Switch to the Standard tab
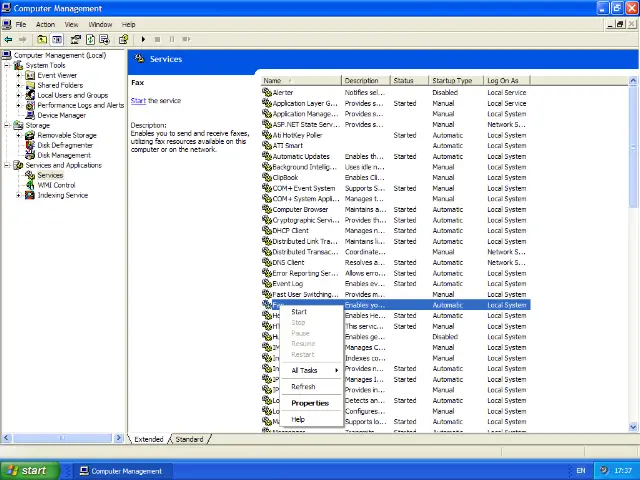This screenshot has height=480, width=640. point(189,439)
